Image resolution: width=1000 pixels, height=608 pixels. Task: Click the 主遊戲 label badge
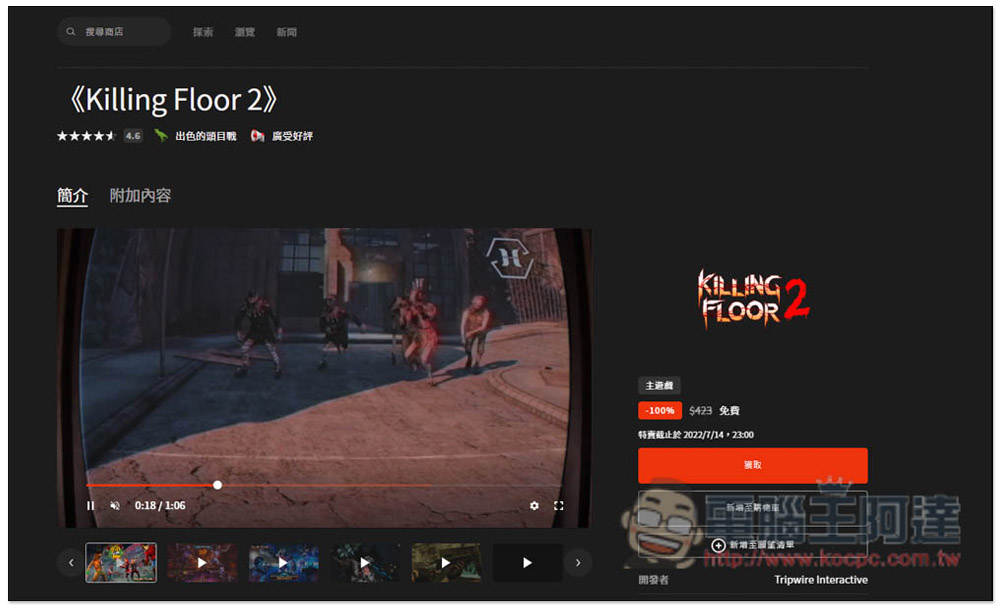tap(659, 385)
